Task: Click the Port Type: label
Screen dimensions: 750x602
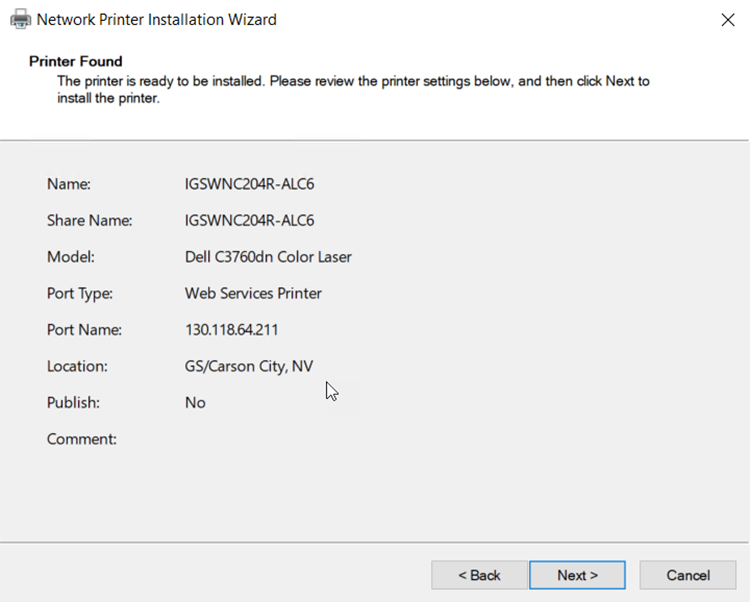Action: coord(80,294)
